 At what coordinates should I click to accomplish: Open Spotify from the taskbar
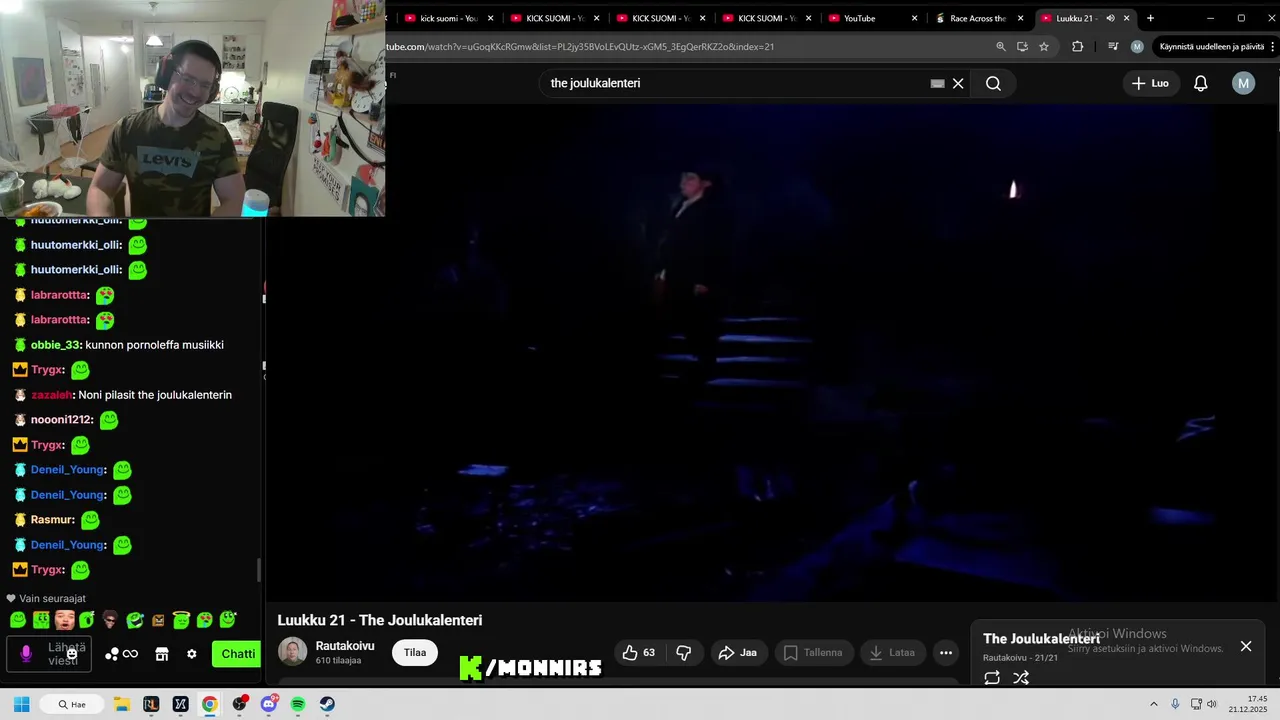[x=298, y=704]
